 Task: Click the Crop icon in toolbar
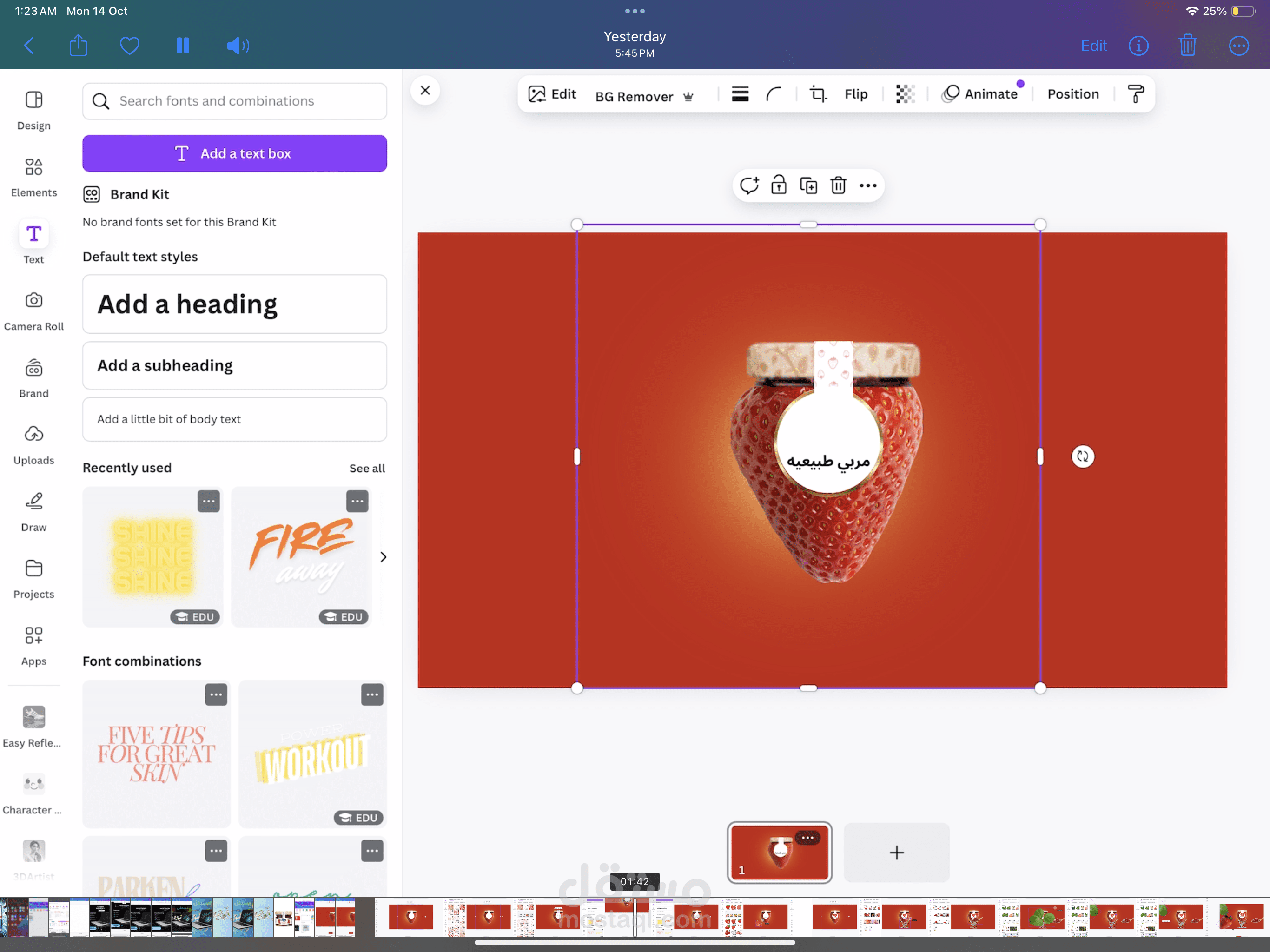tap(818, 94)
